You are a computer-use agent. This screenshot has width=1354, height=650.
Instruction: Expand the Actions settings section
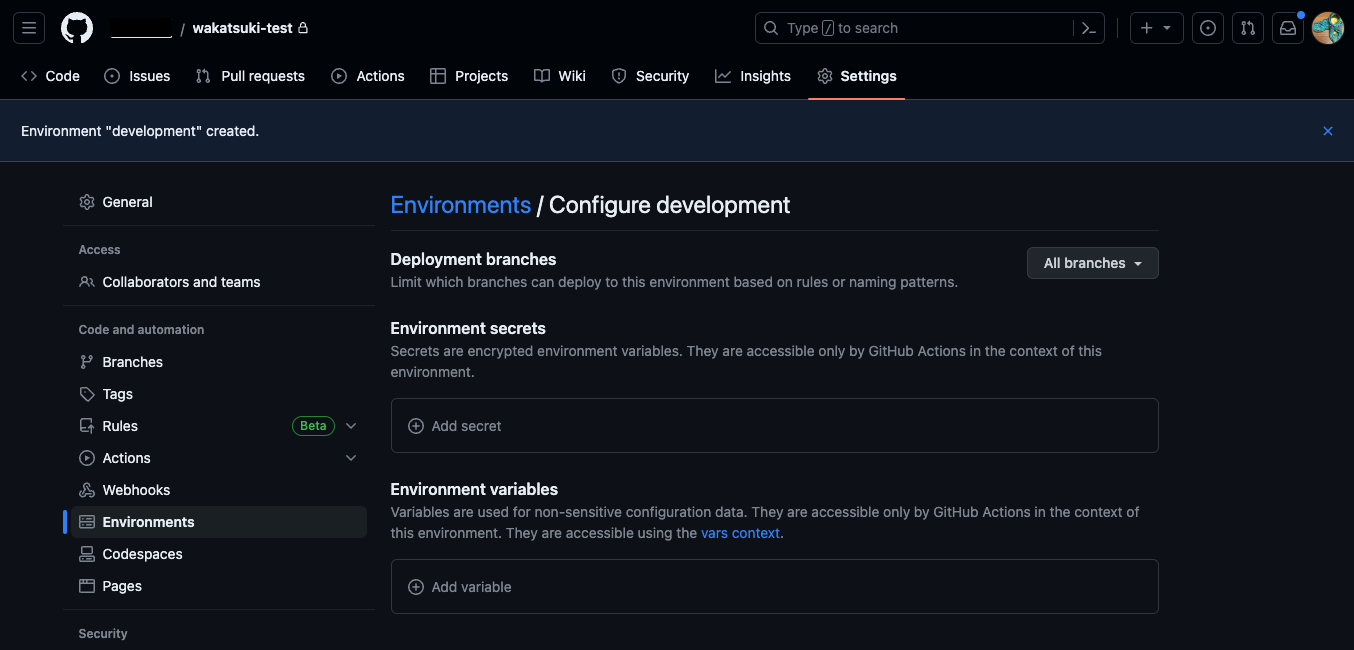tap(351, 457)
